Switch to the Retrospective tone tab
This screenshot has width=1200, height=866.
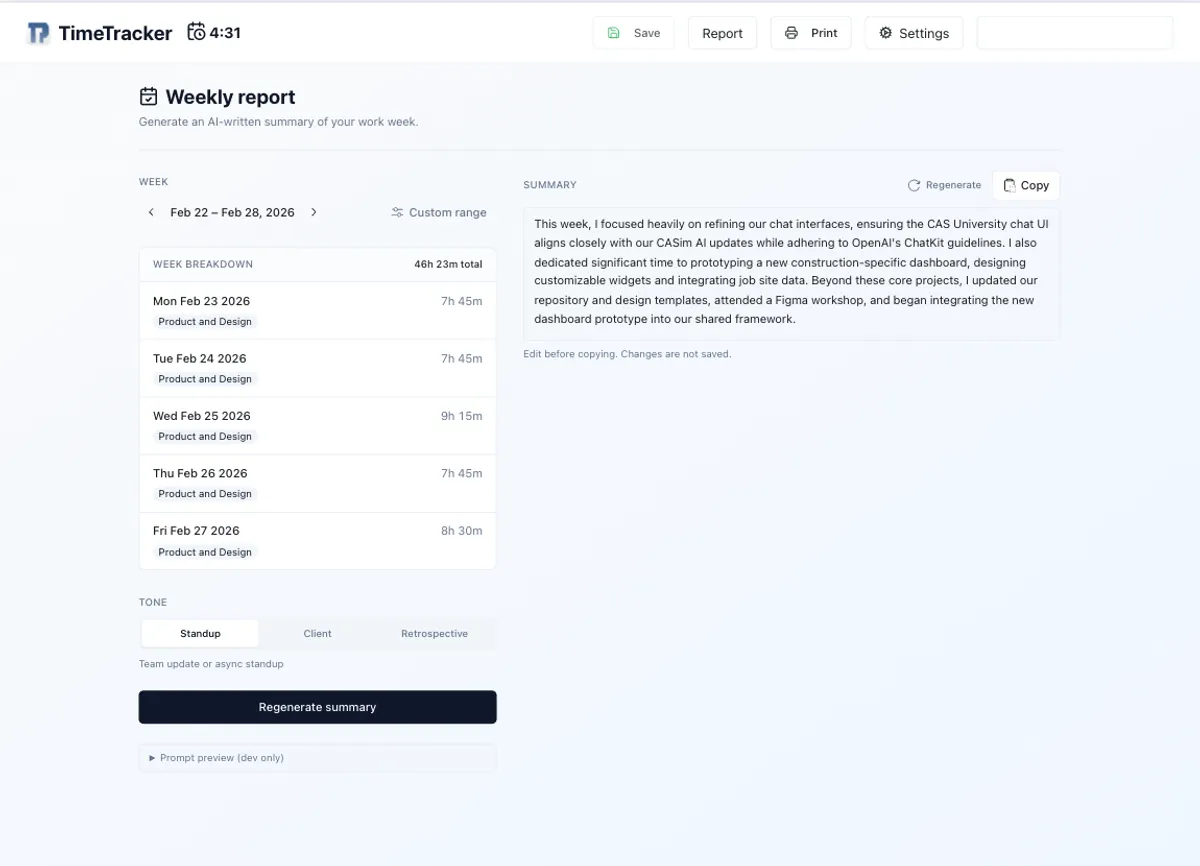(x=434, y=633)
